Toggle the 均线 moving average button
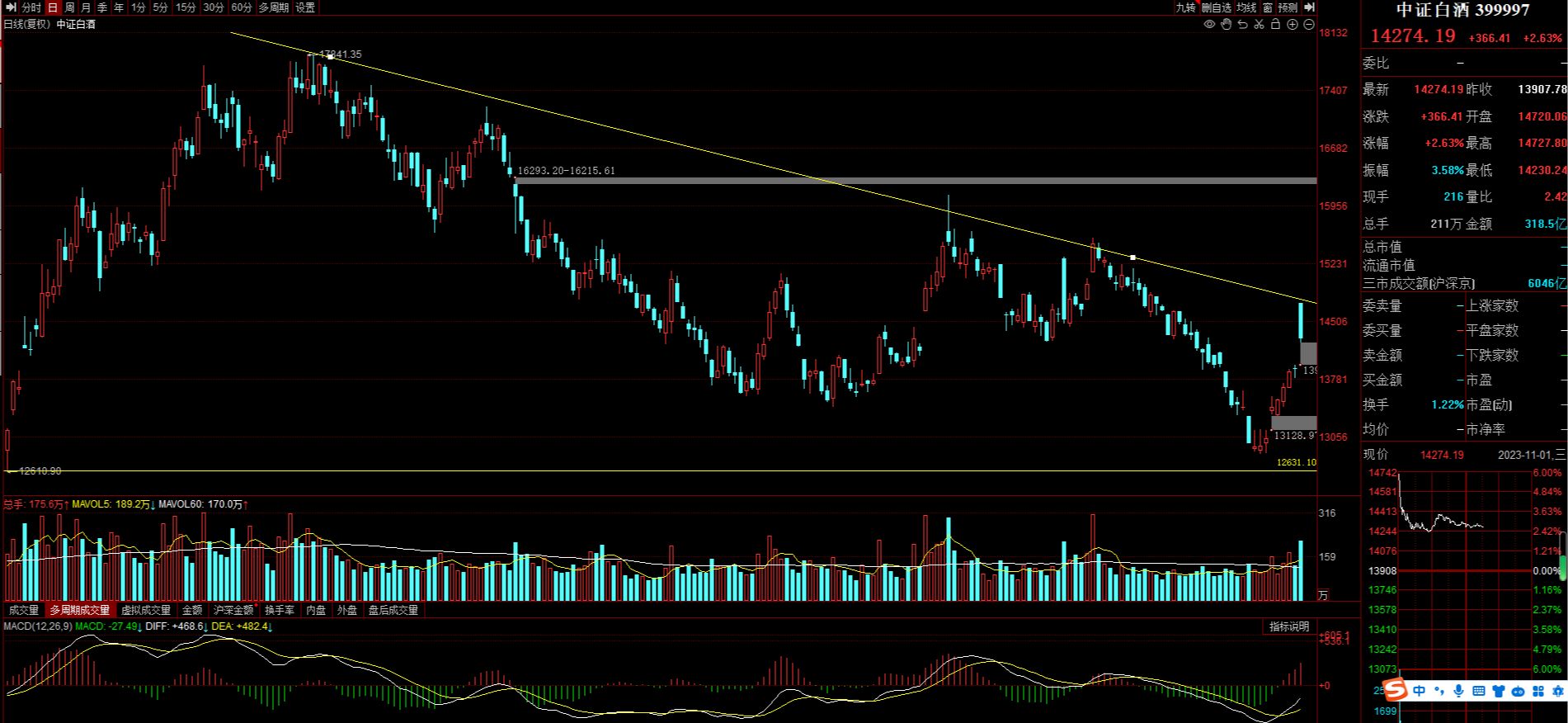 (x=1246, y=7)
